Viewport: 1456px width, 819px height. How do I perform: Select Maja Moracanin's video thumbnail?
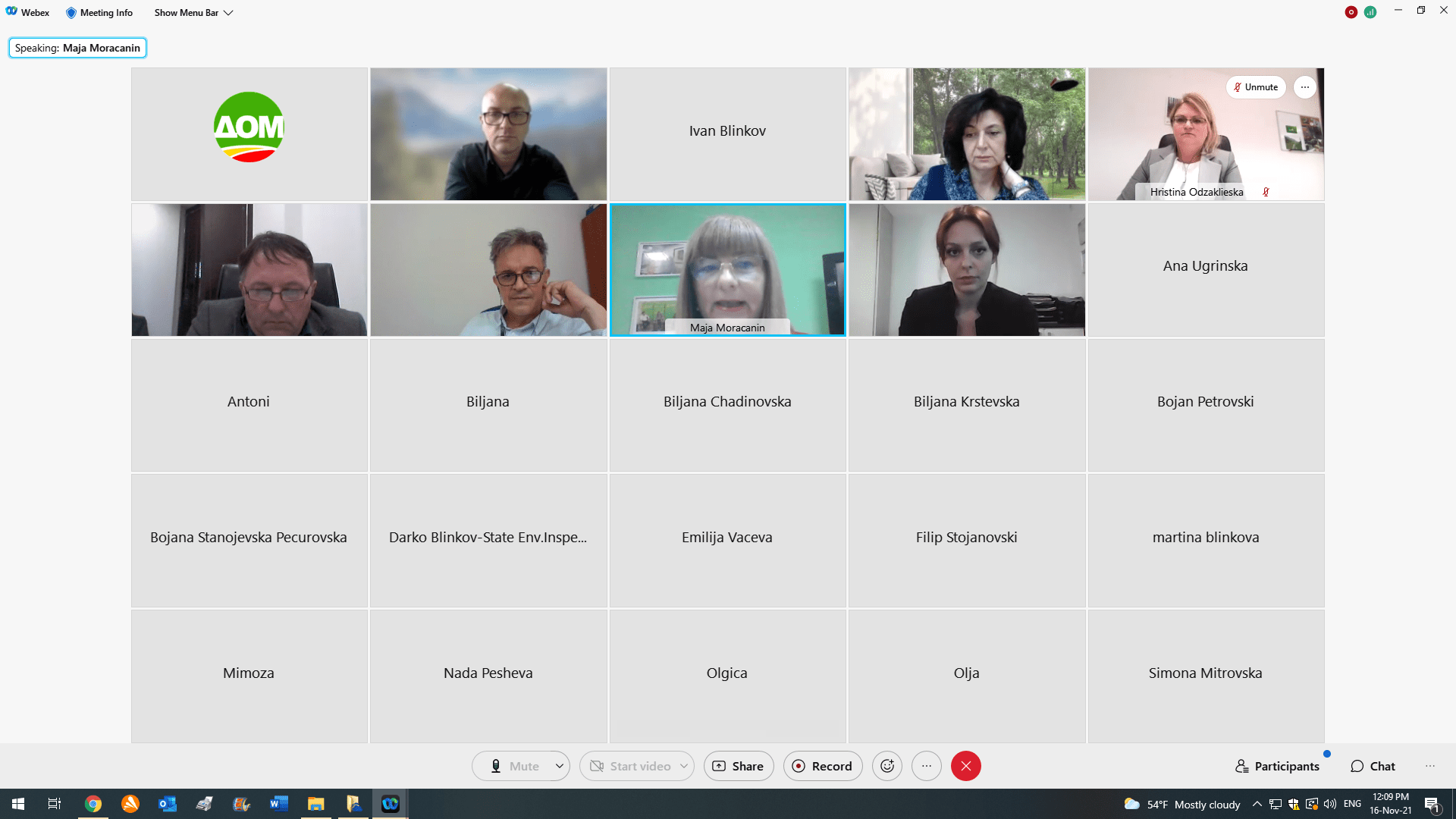[x=727, y=269]
